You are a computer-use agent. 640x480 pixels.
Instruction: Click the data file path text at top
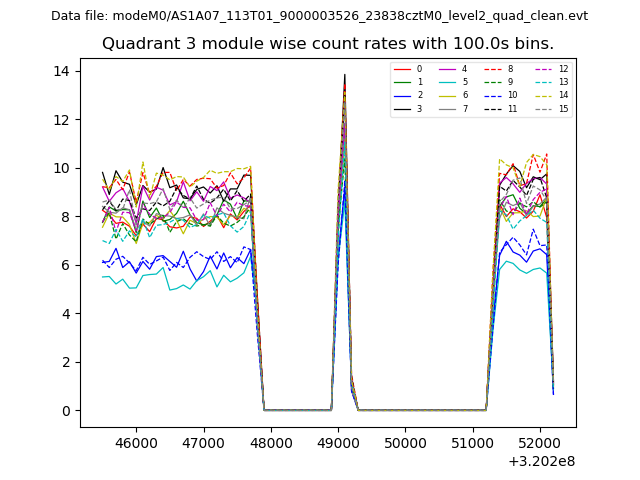tap(319, 16)
